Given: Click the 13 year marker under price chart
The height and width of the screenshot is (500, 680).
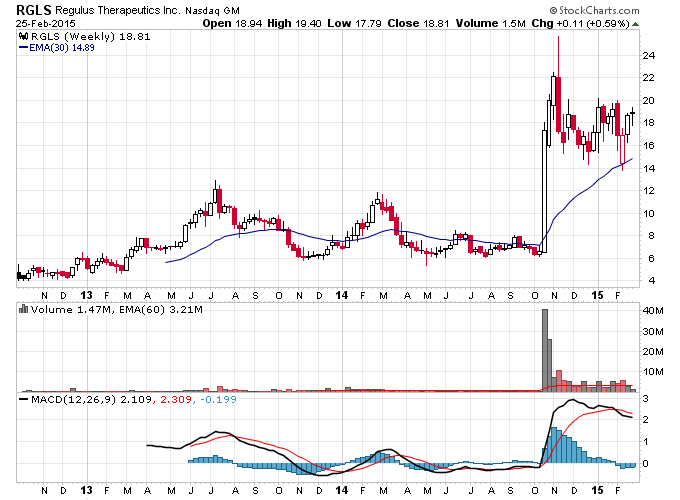Looking at the screenshot, I should [87, 295].
